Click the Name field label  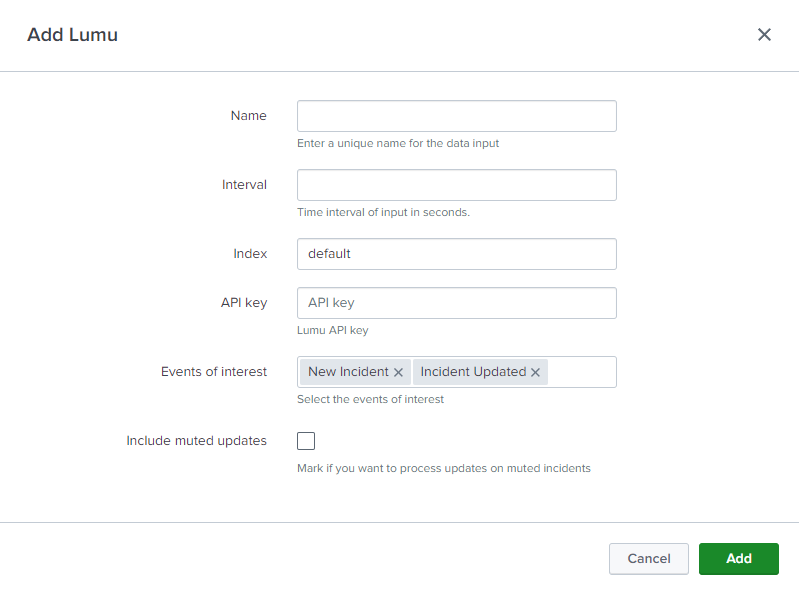click(248, 116)
